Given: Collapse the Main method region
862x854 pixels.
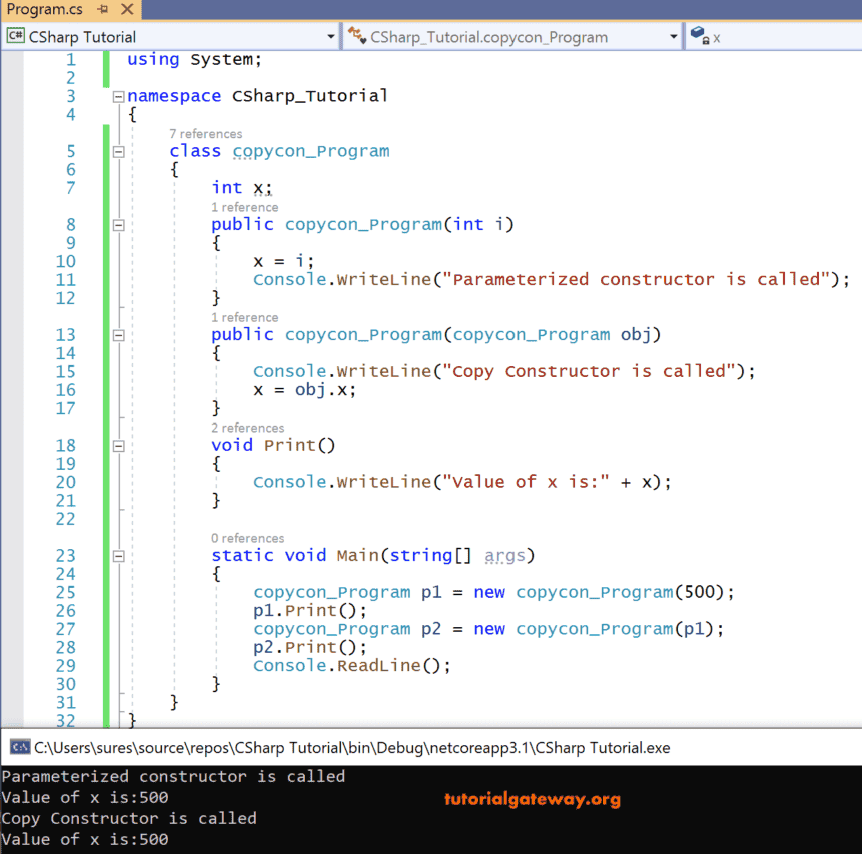Looking at the screenshot, I should point(117,555).
